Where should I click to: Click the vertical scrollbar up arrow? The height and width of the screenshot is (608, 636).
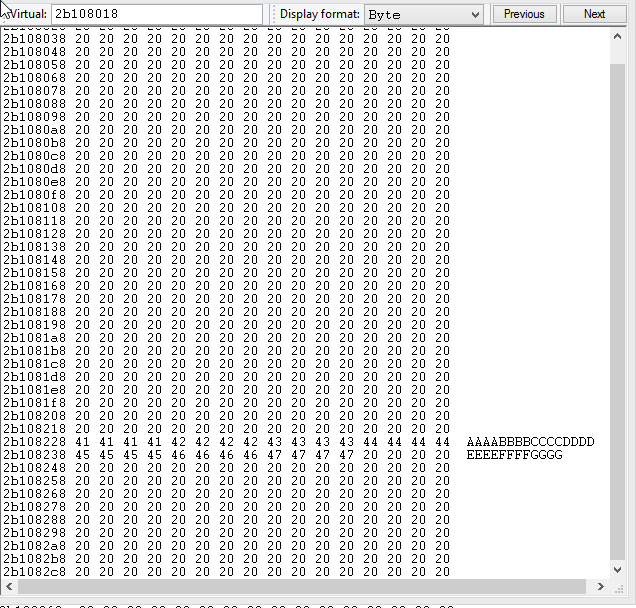tap(617, 35)
